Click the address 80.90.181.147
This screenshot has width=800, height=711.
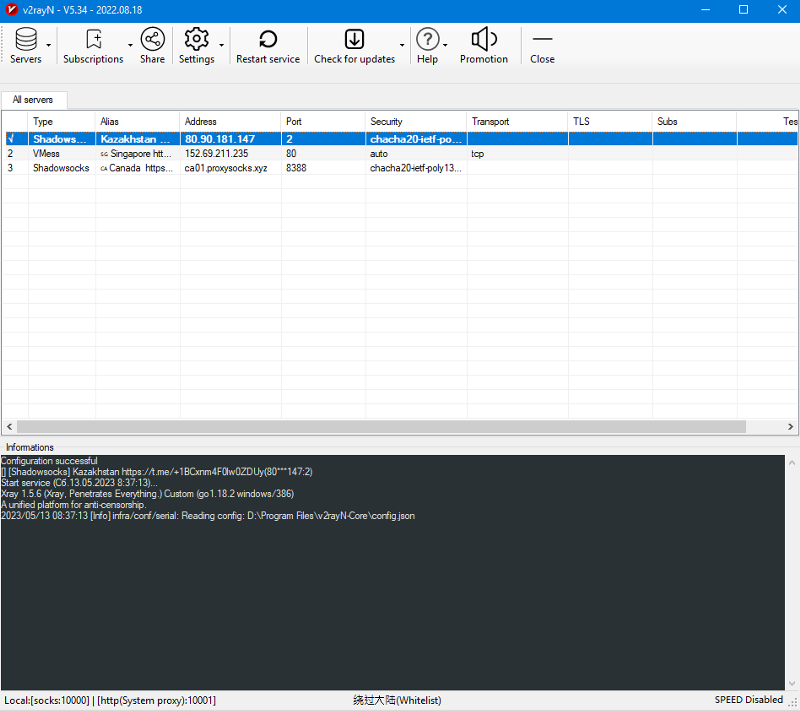(x=220, y=139)
